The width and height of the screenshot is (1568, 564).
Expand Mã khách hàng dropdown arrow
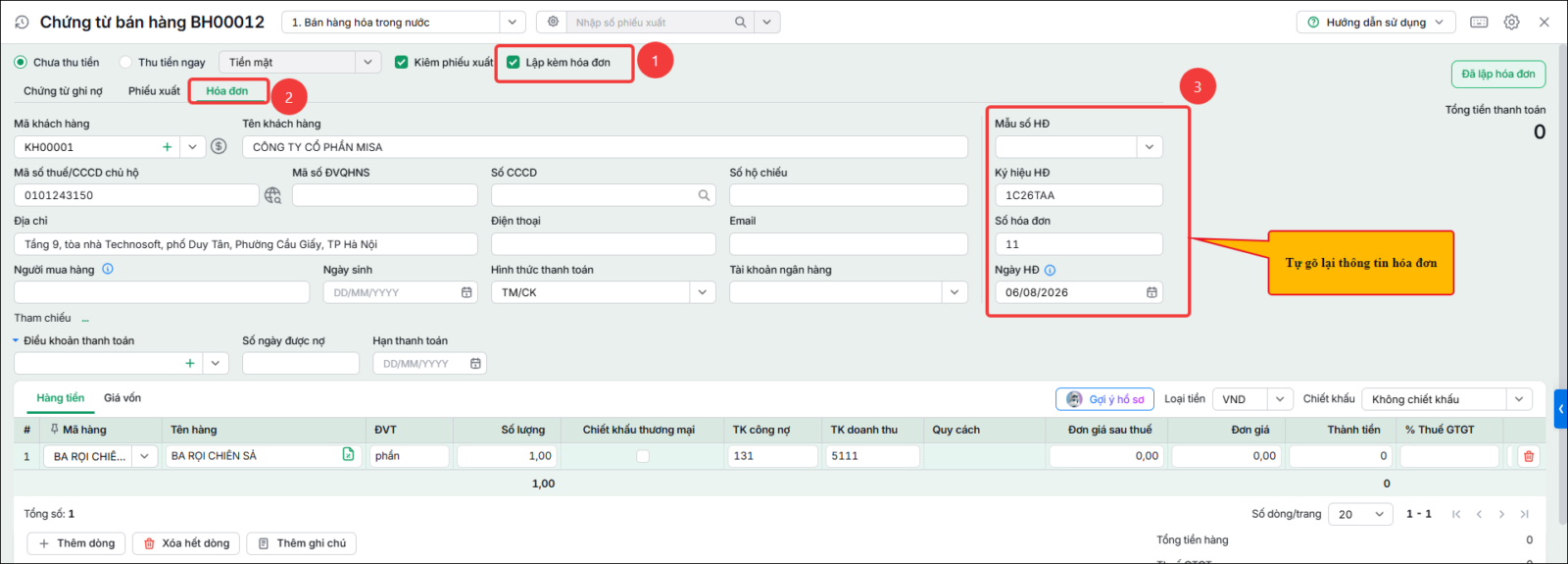click(193, 147)
